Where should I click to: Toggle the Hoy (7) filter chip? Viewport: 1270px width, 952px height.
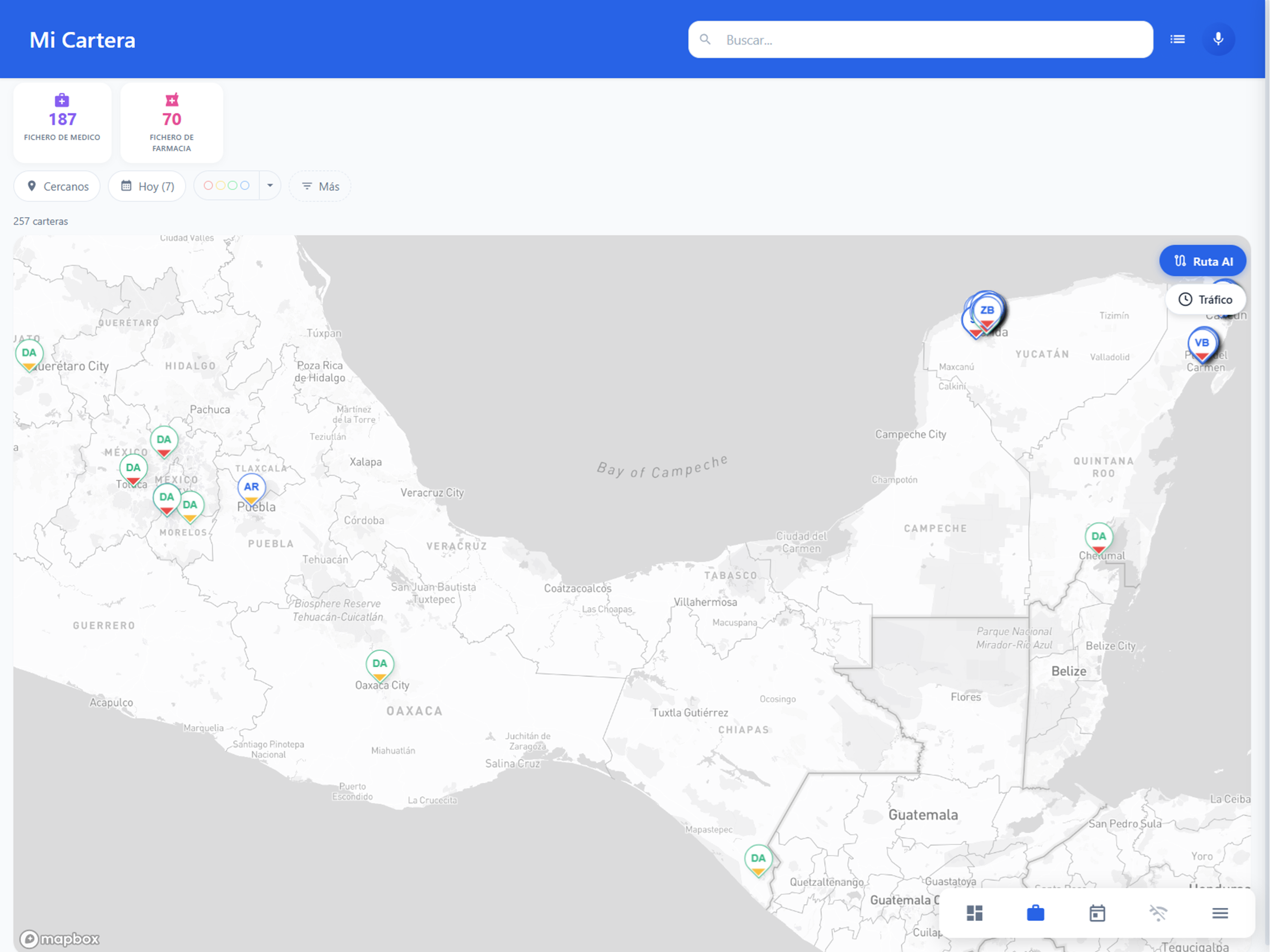point(147,186)
